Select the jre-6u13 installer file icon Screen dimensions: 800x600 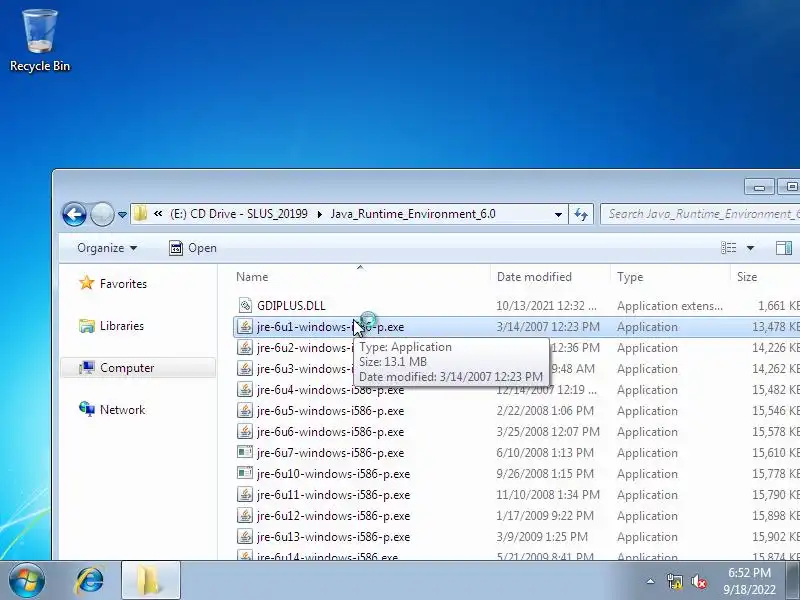245,537
